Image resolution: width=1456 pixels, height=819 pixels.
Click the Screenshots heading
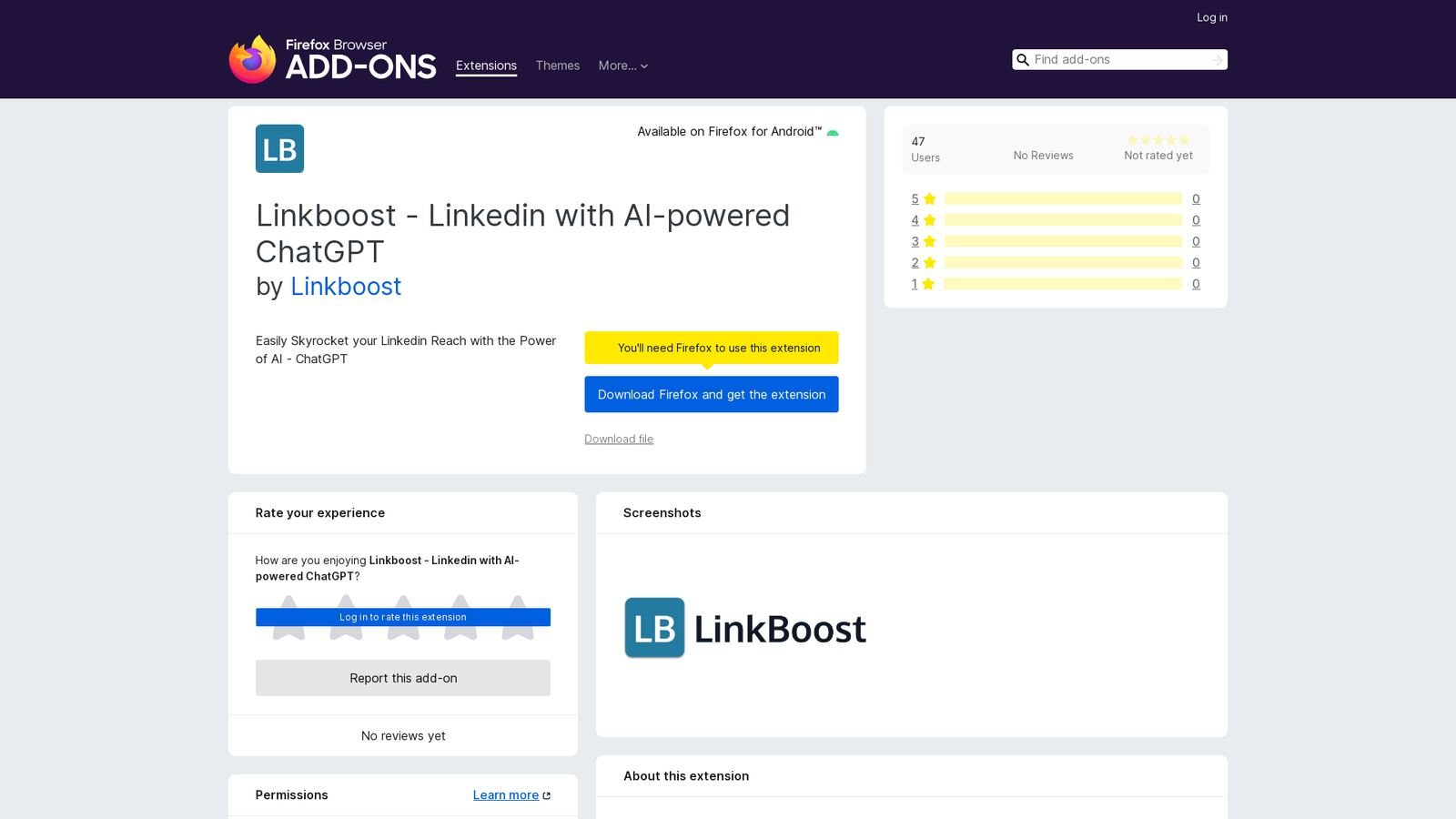662,513
